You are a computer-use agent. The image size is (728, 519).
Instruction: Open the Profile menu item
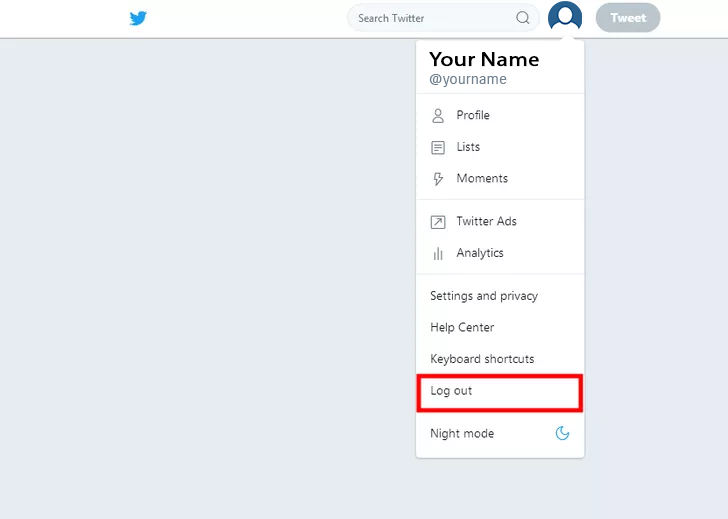(500, 115)
